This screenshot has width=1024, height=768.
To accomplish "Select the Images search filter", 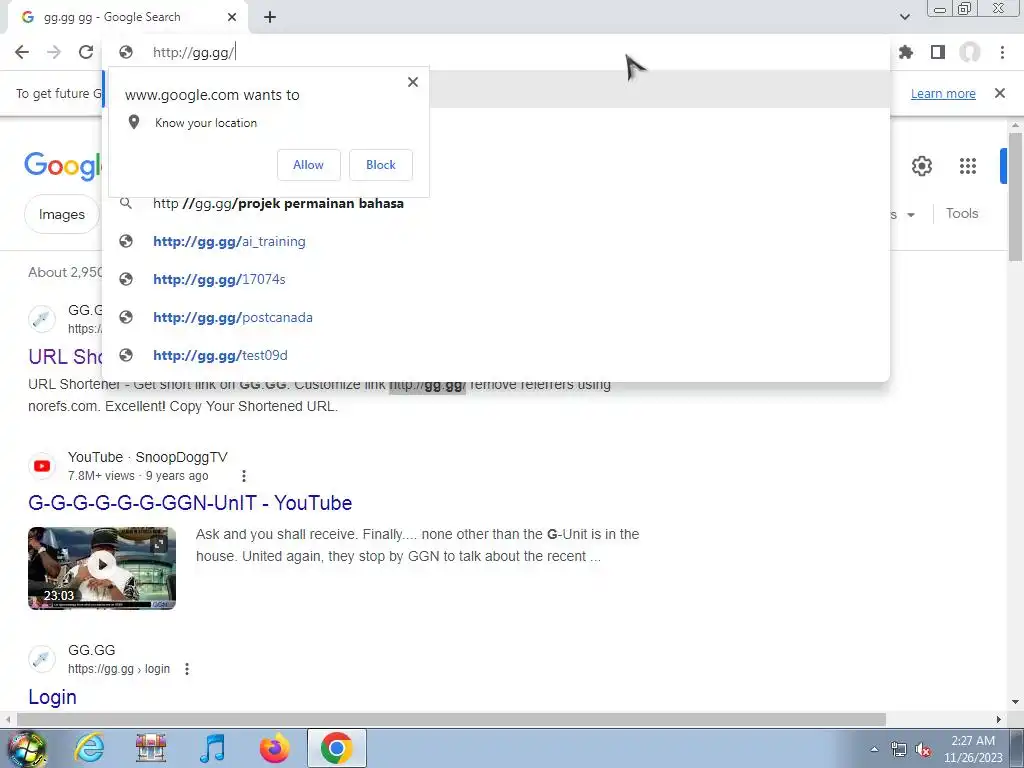I will tap(61, 214).
